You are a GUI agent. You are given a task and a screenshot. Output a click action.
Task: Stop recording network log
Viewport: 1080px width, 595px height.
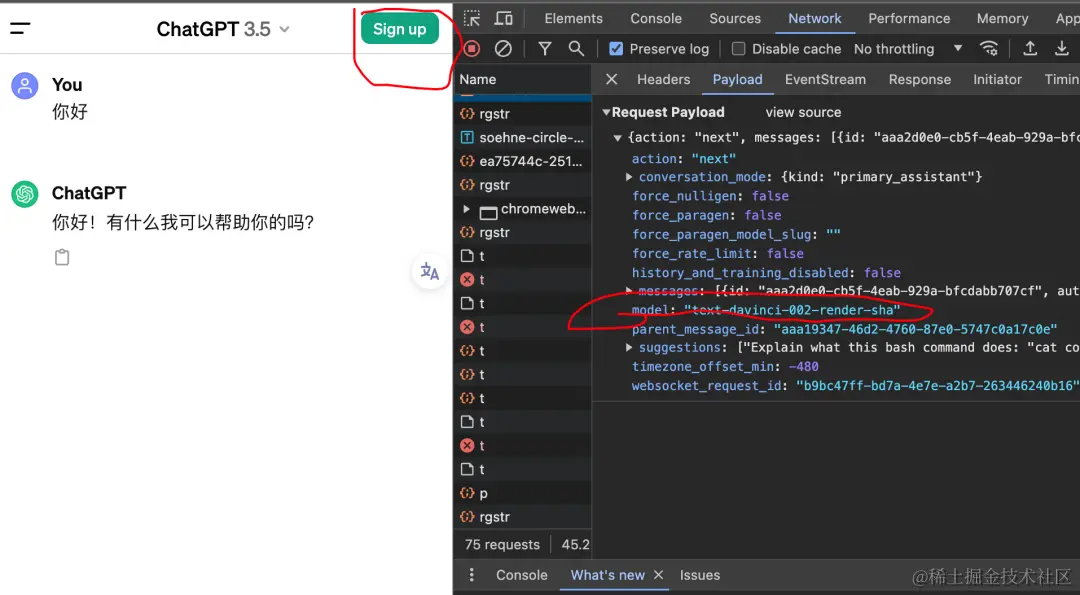click(x=472, y=49)
